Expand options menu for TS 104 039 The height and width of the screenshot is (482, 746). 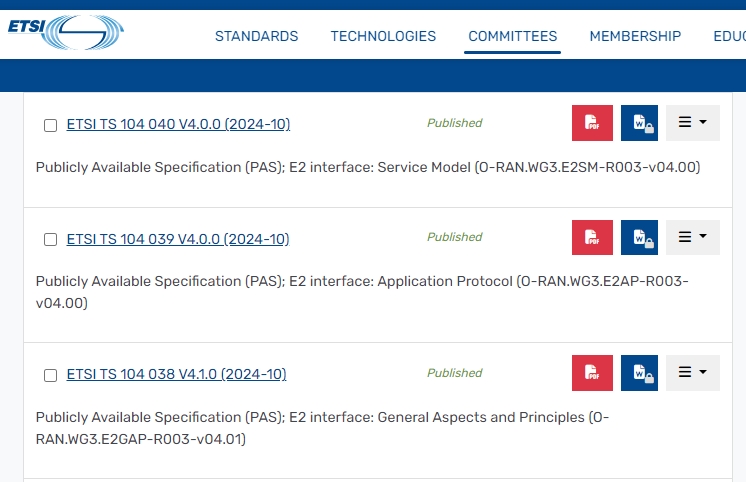[692, 238]
